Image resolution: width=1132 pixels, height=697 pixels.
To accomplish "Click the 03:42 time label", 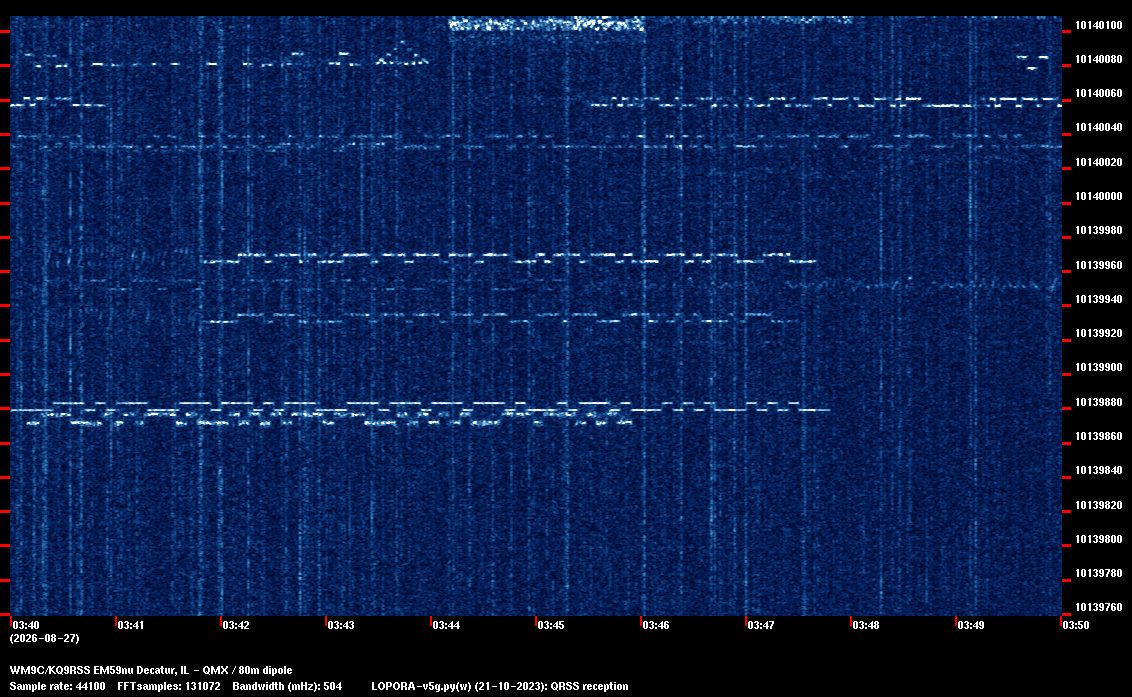I will (x=236, y=625).
